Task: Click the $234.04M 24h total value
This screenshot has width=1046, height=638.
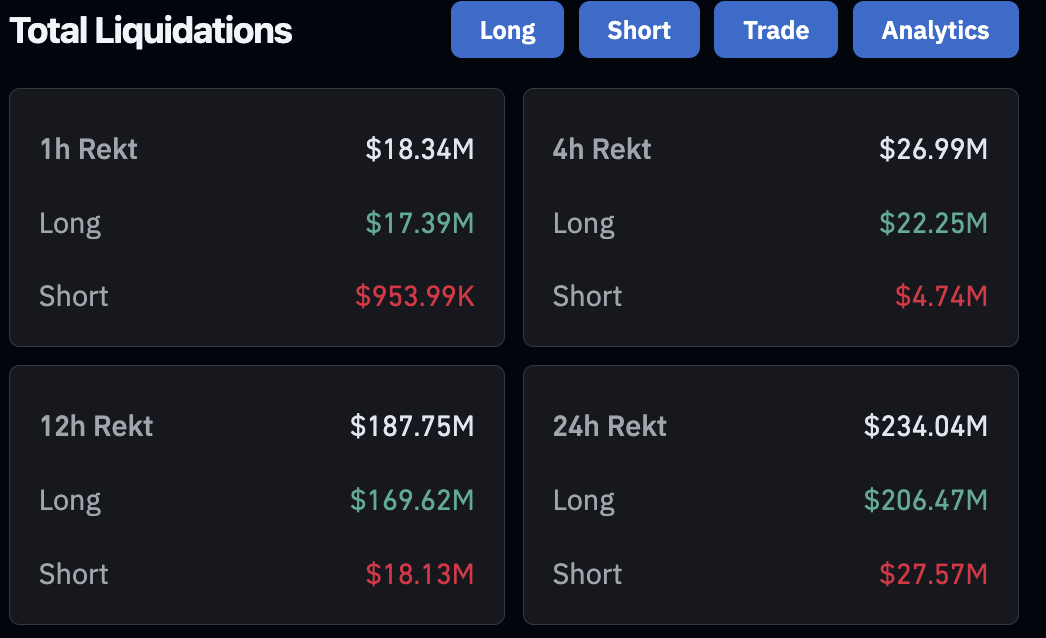Action: (x=925, y=426)
